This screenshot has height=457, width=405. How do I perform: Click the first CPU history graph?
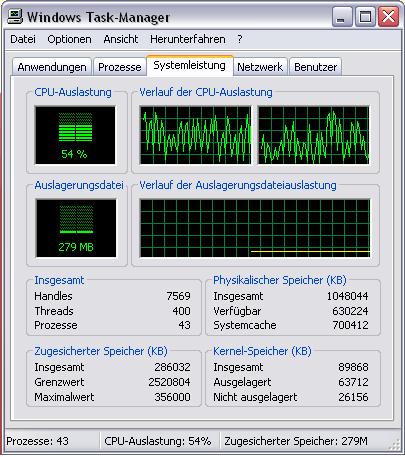[195, 135]
